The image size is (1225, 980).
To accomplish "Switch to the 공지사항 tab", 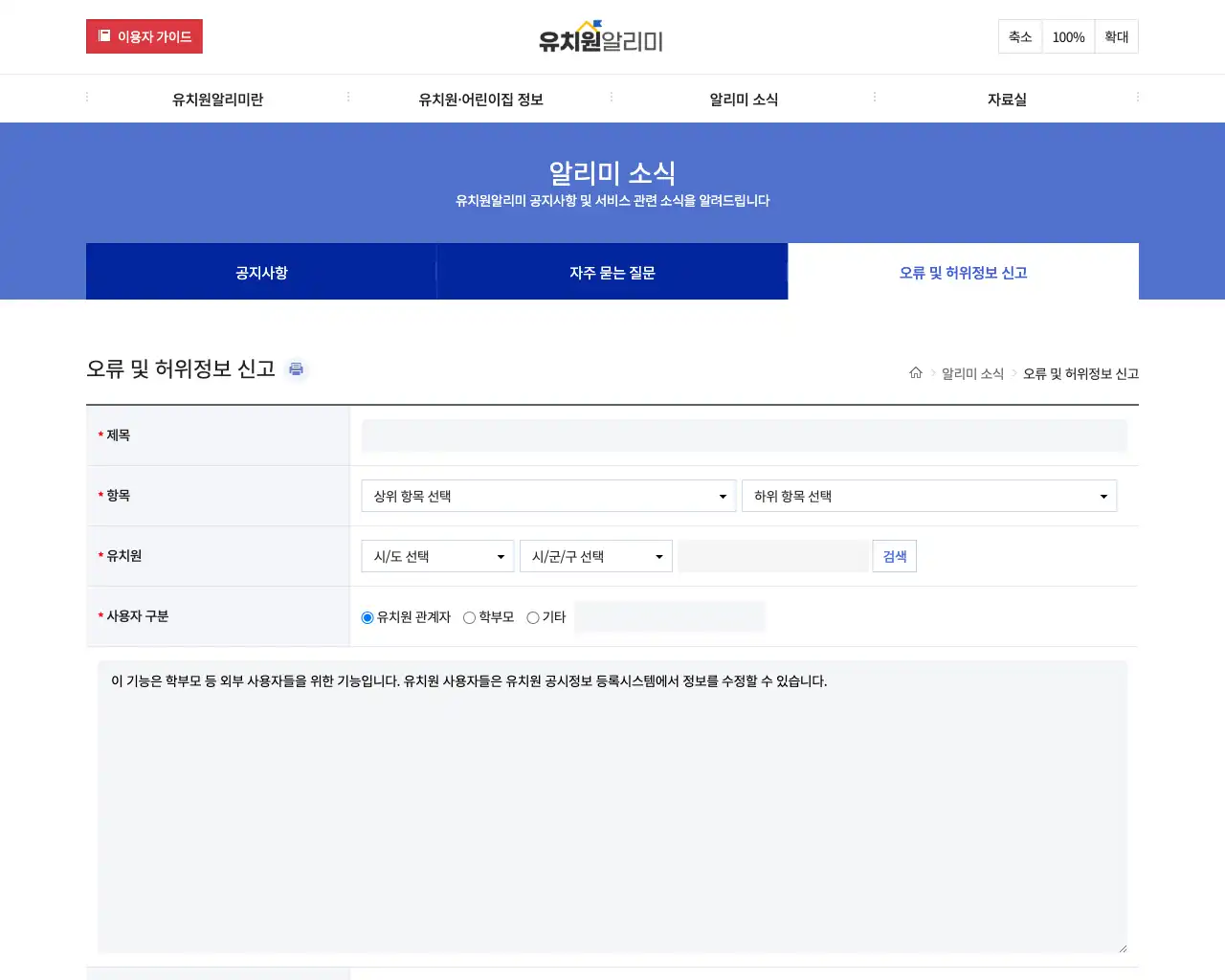I will click(261, 272).
